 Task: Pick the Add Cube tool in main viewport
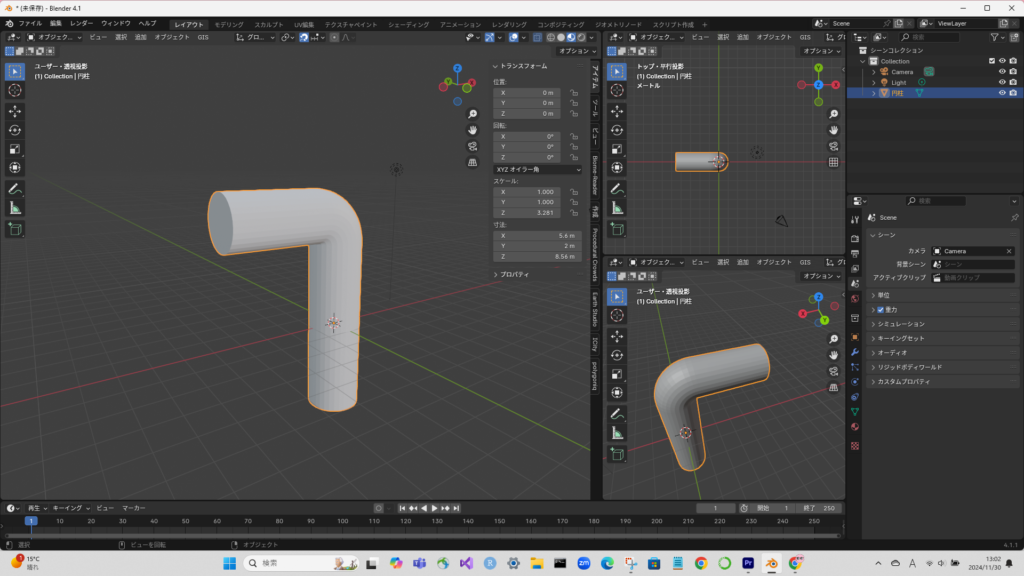15,229
